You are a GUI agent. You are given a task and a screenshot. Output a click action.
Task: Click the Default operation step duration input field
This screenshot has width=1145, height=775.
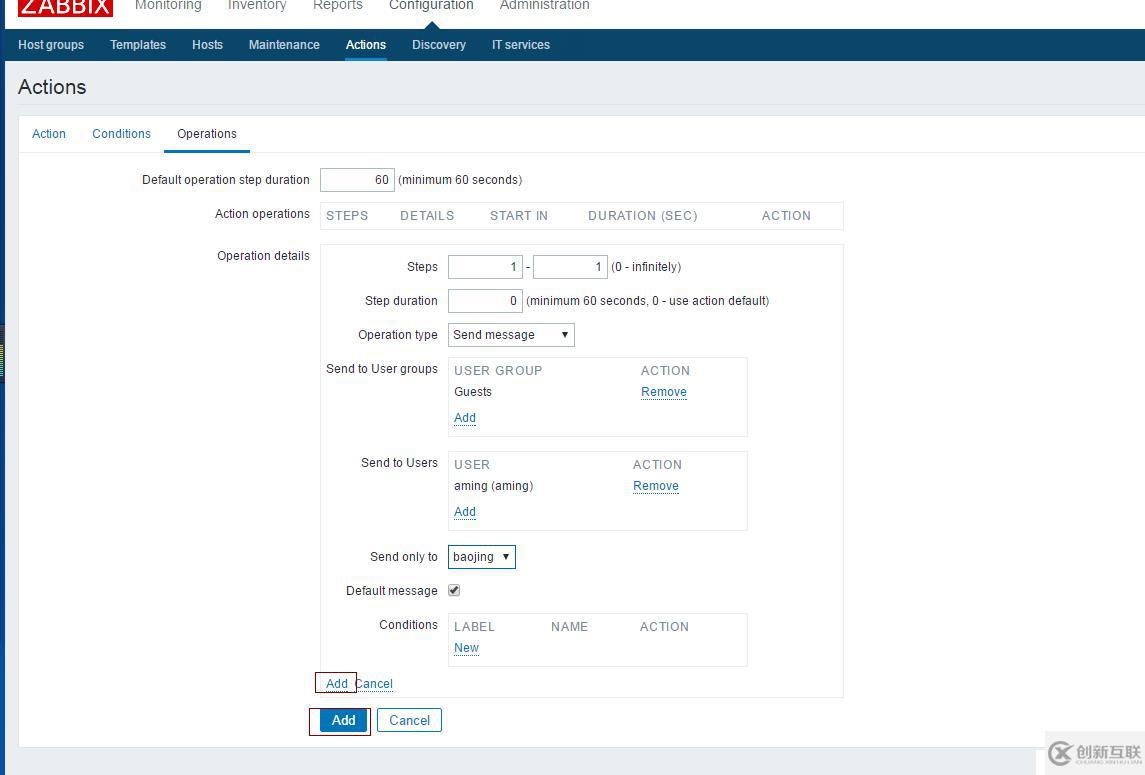[x=357, y=179]
